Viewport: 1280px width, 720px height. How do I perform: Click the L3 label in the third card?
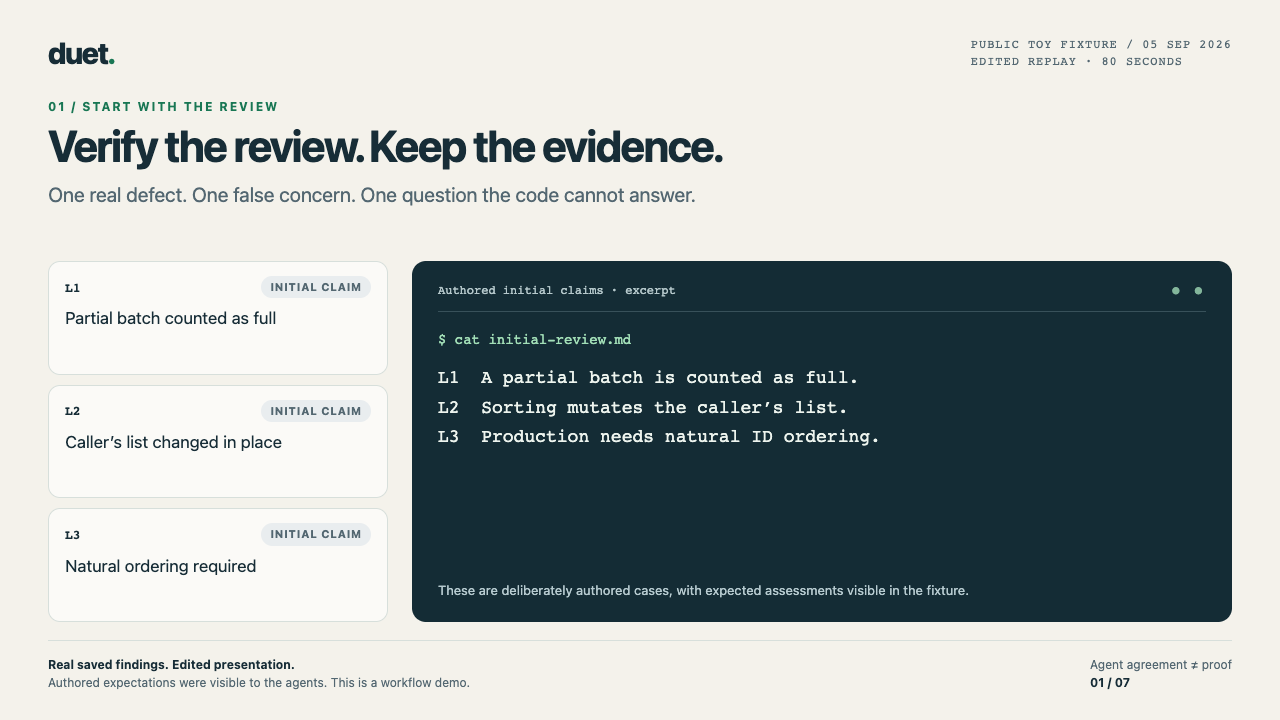[x=72, y=535]
